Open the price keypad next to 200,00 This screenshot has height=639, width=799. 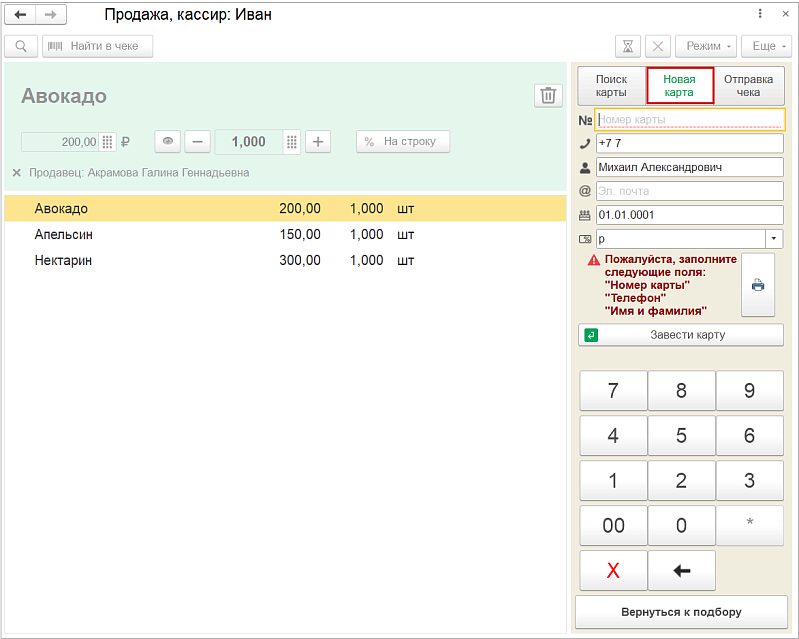click(x=107, y=142)
